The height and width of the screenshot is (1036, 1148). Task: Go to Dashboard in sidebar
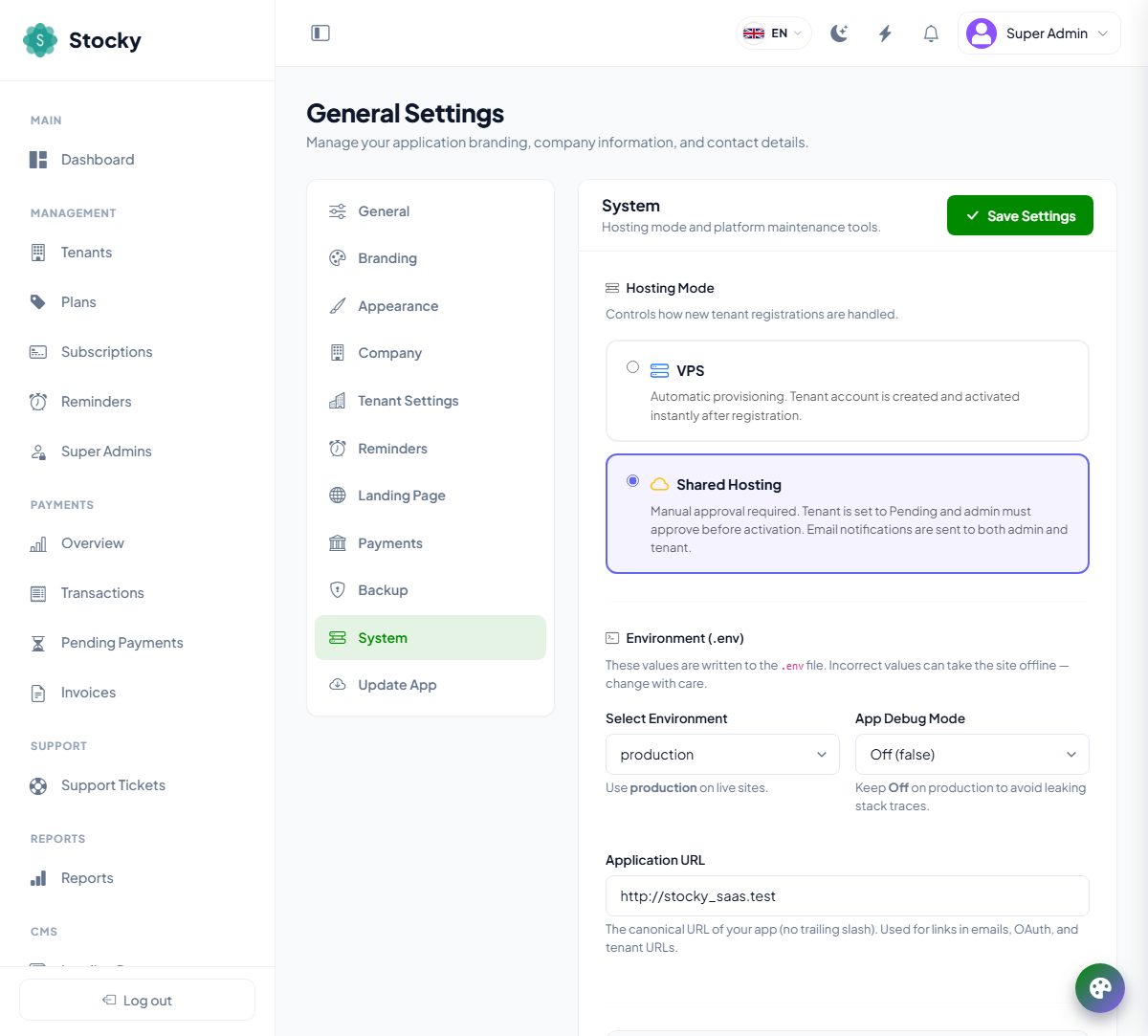[x=137, y=160]
